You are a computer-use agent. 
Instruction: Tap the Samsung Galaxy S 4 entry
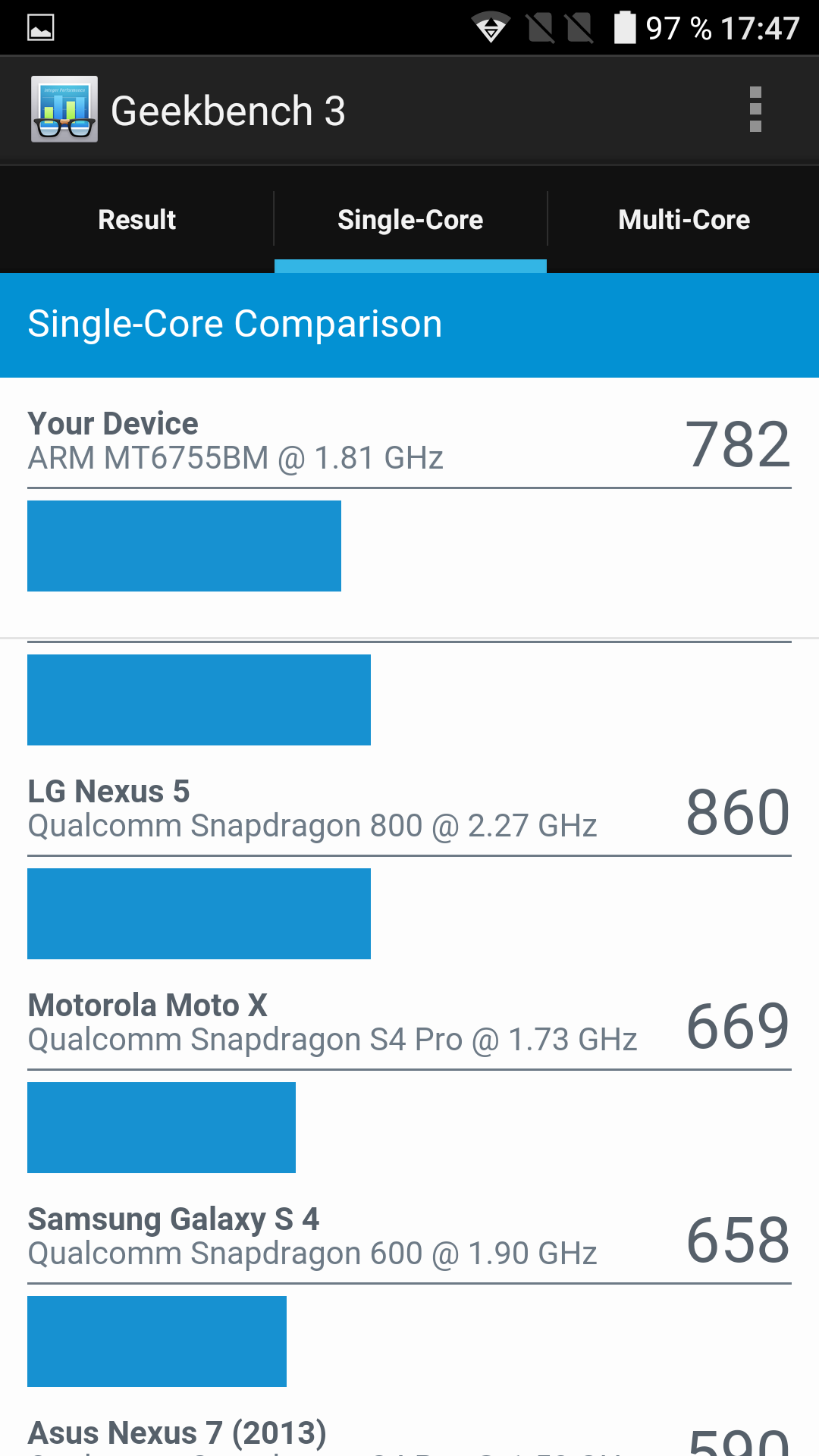point(312,1237)
